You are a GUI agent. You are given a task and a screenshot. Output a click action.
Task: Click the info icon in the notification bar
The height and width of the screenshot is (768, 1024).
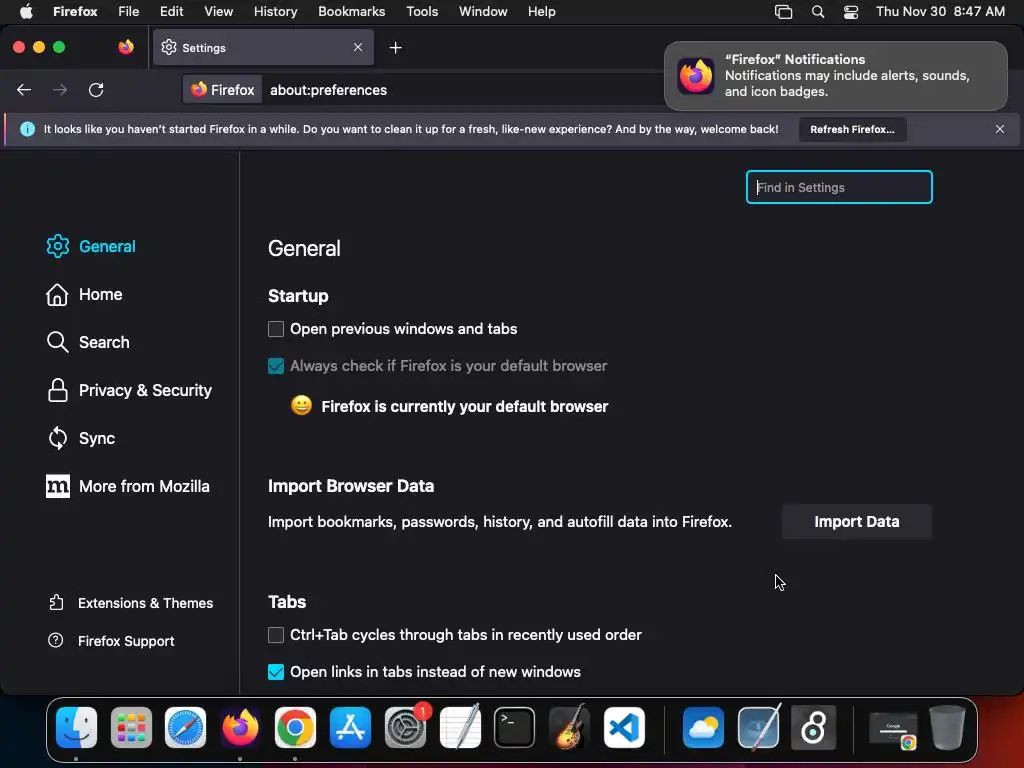(x=27, y=129)
